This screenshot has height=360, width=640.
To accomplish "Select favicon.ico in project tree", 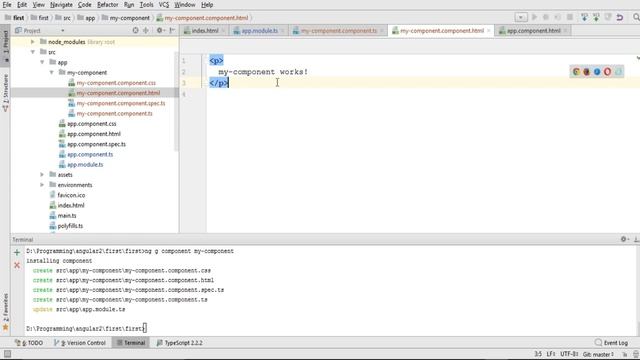I will point(71,195).
